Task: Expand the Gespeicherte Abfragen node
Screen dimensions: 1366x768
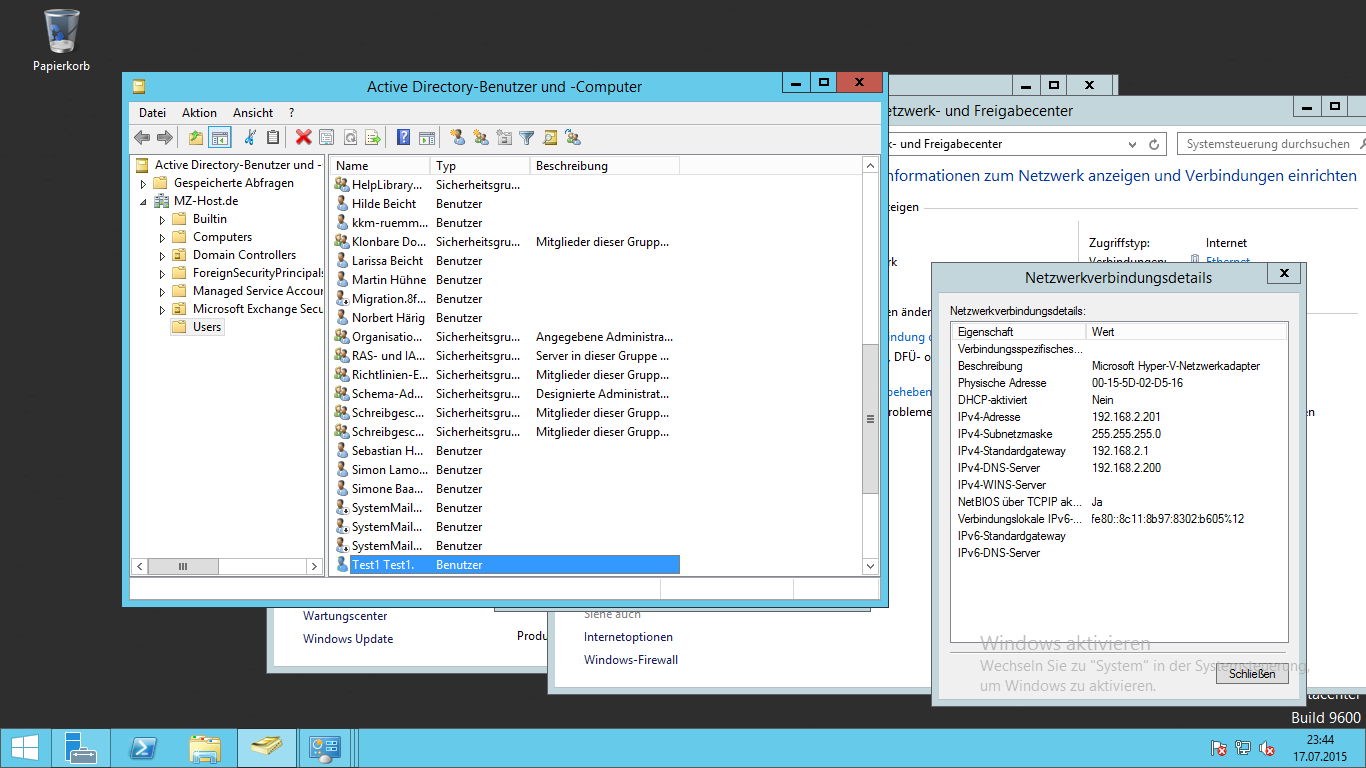Action: coord(144,183)
